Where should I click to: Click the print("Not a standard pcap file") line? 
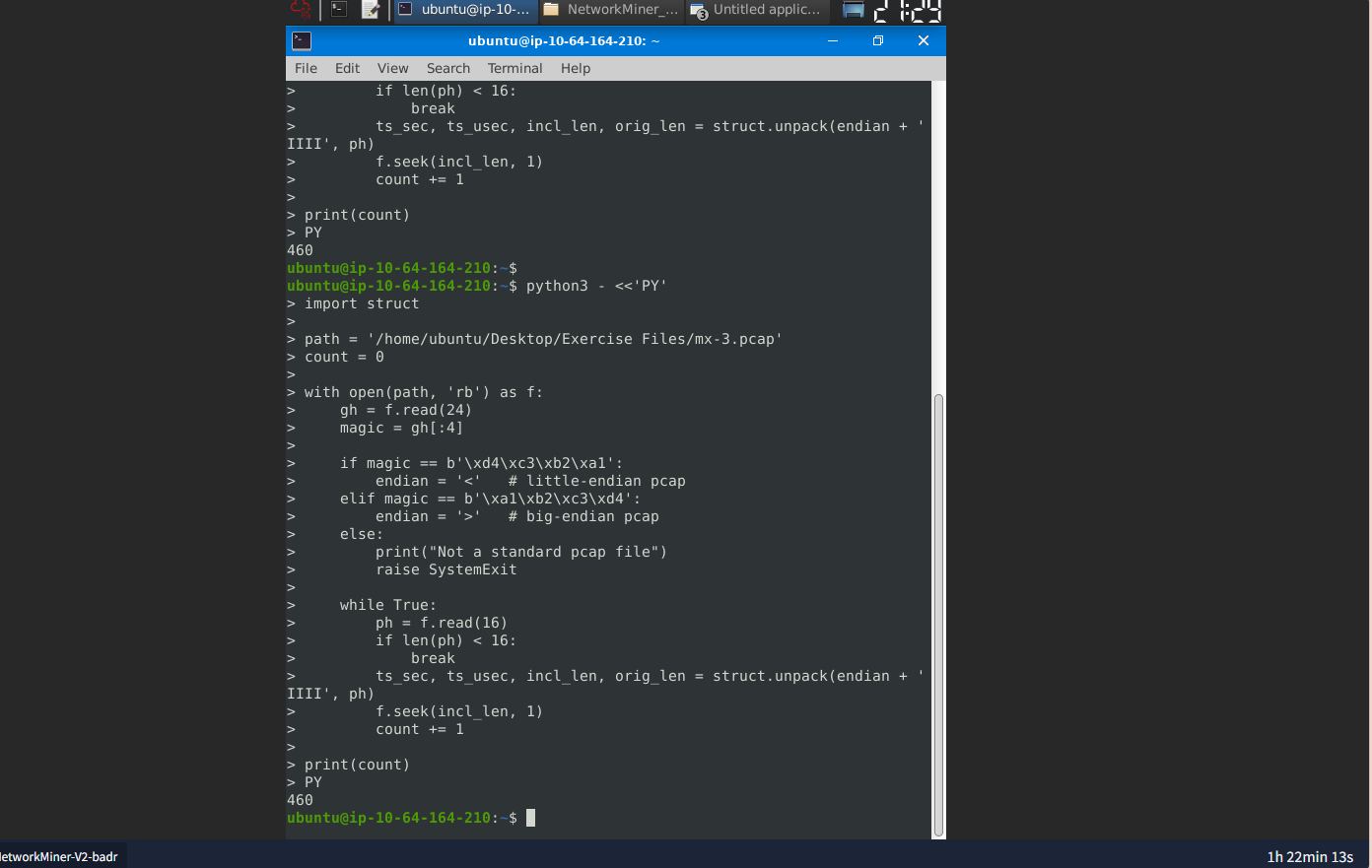click(521, 552)
